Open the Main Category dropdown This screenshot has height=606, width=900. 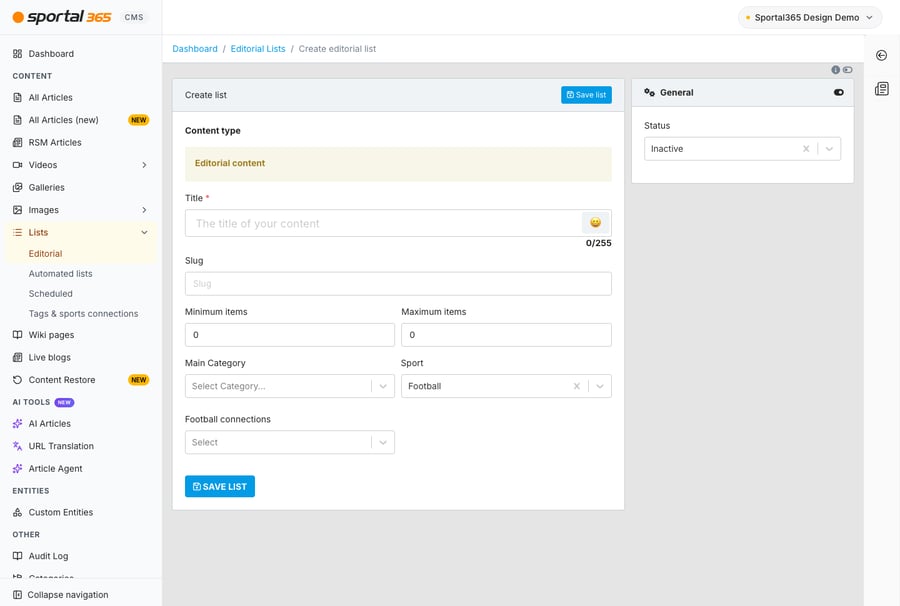(x=290, y=386)
